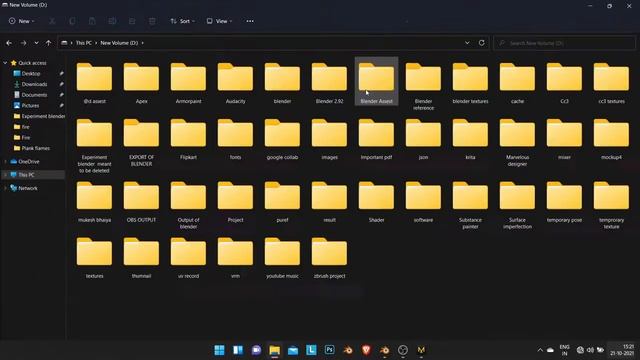Screen dimensions: 640x360
Task: Open Plank flames in sidebar
Action: tap(36, 148)
